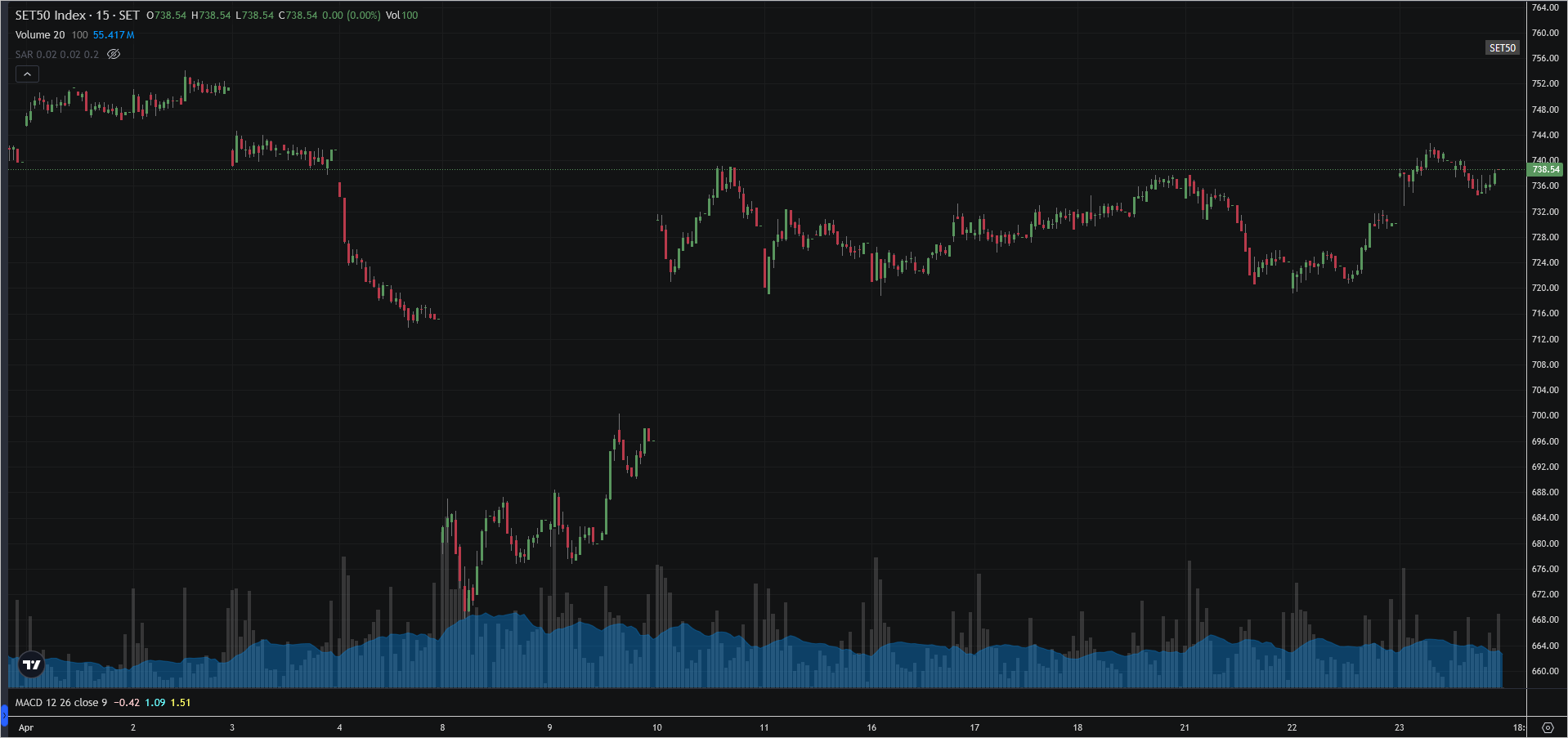Click the SET50 symbol label tag
Viewport: 1568px width, 738px height.
[1502, 47]
